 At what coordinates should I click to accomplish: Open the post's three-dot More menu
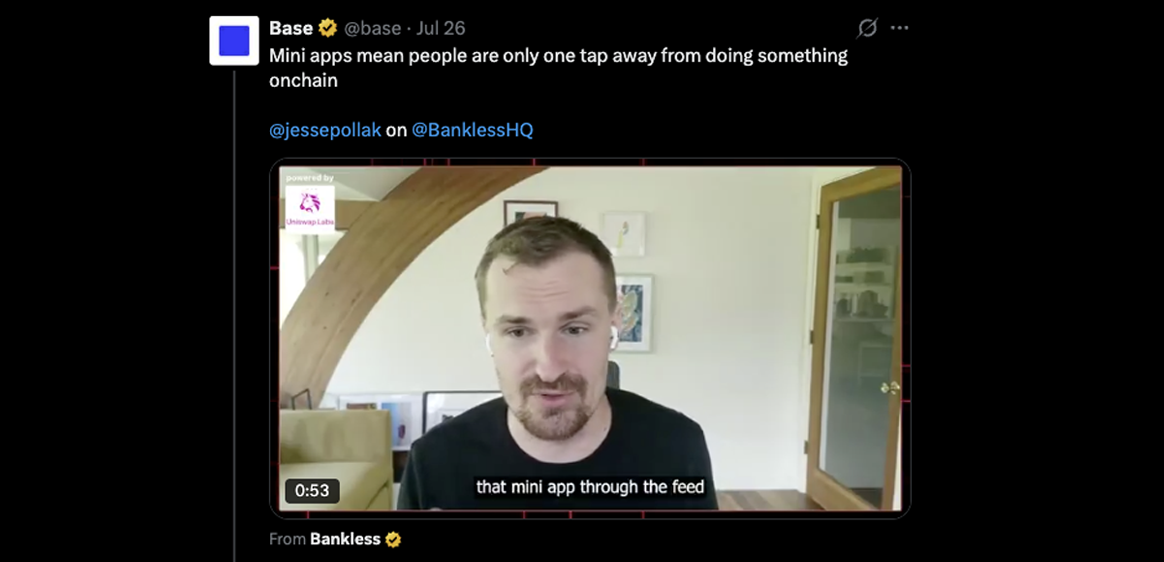click(899, 28)
